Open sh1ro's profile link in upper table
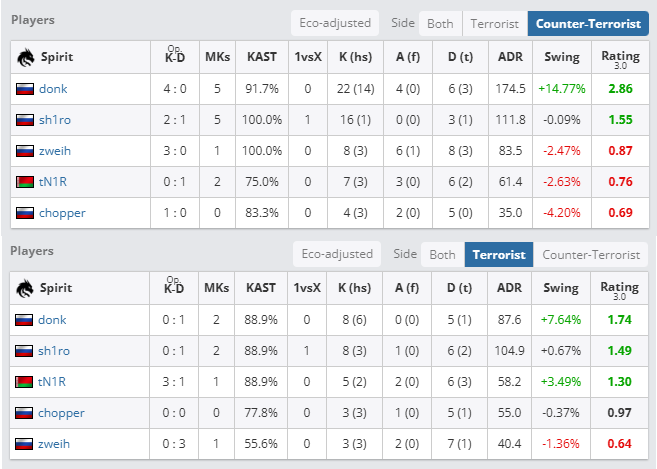Image resolution: width=657 pixels, height=469 pixels. (x=54, y=120)
